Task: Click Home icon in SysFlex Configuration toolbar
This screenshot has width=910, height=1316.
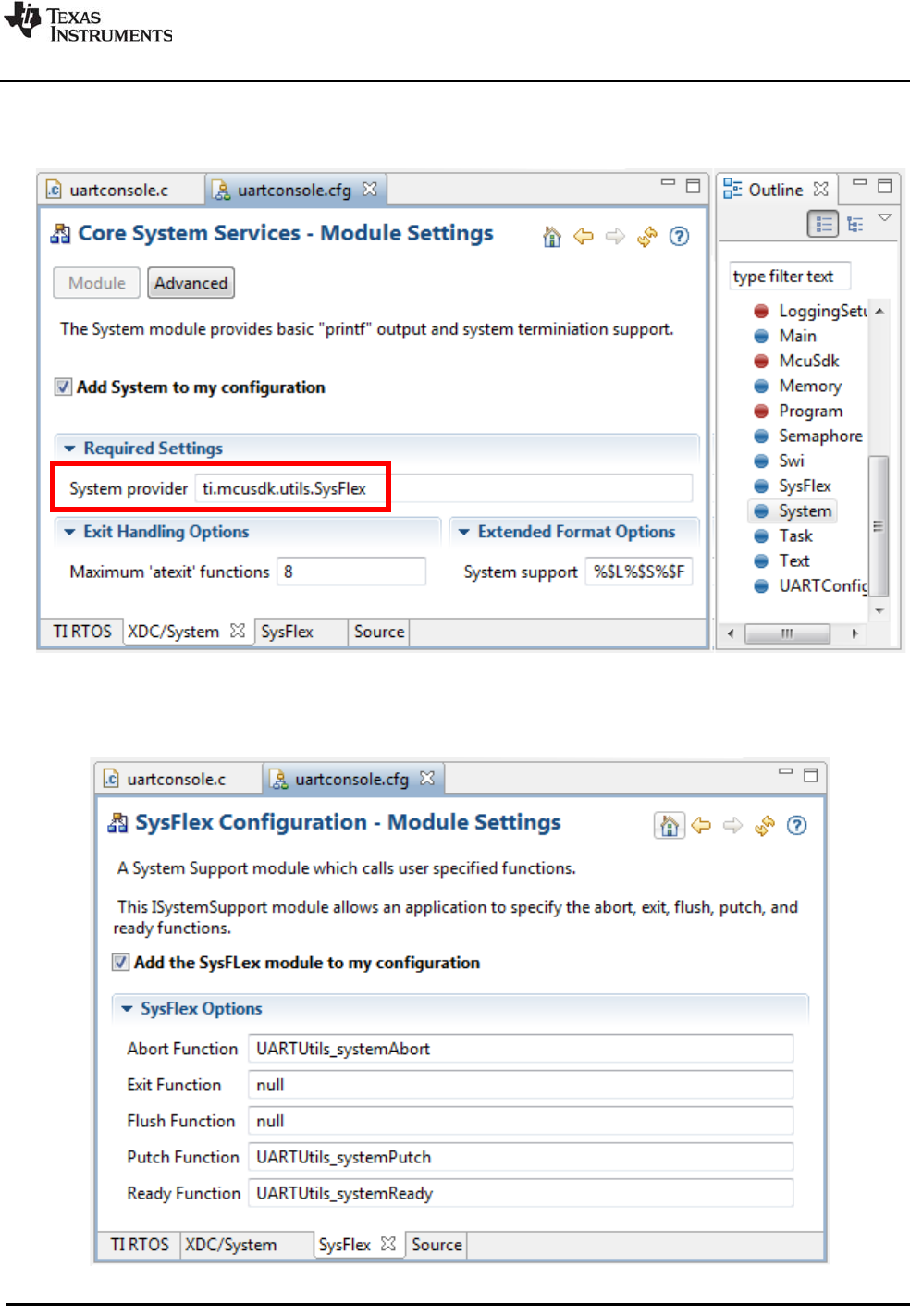Action: pos(670,826)
